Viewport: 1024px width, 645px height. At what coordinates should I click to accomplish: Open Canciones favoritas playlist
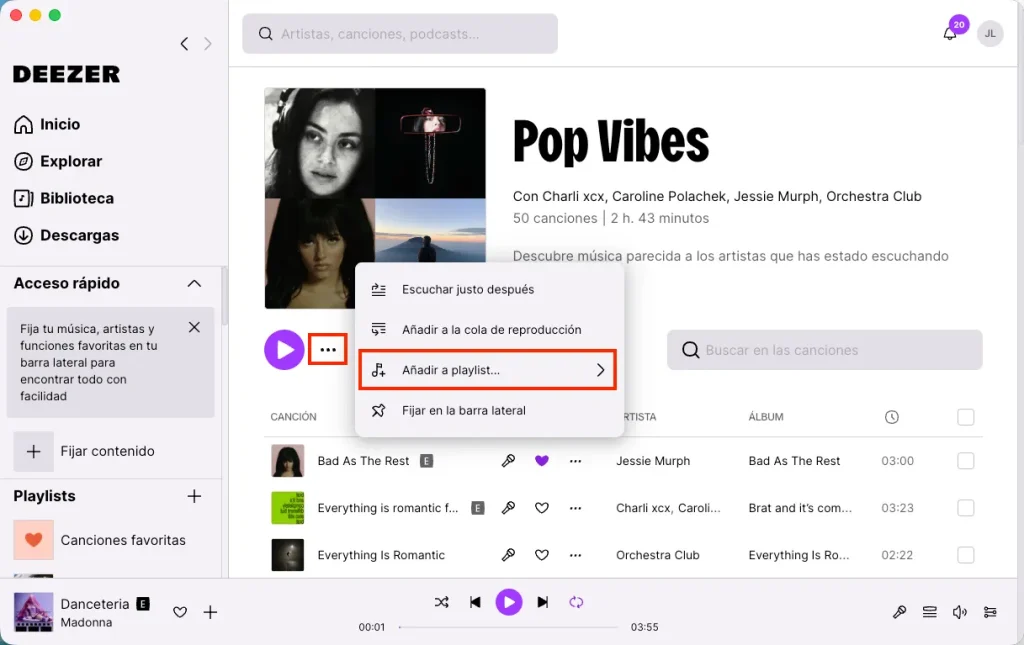[100, 540]
